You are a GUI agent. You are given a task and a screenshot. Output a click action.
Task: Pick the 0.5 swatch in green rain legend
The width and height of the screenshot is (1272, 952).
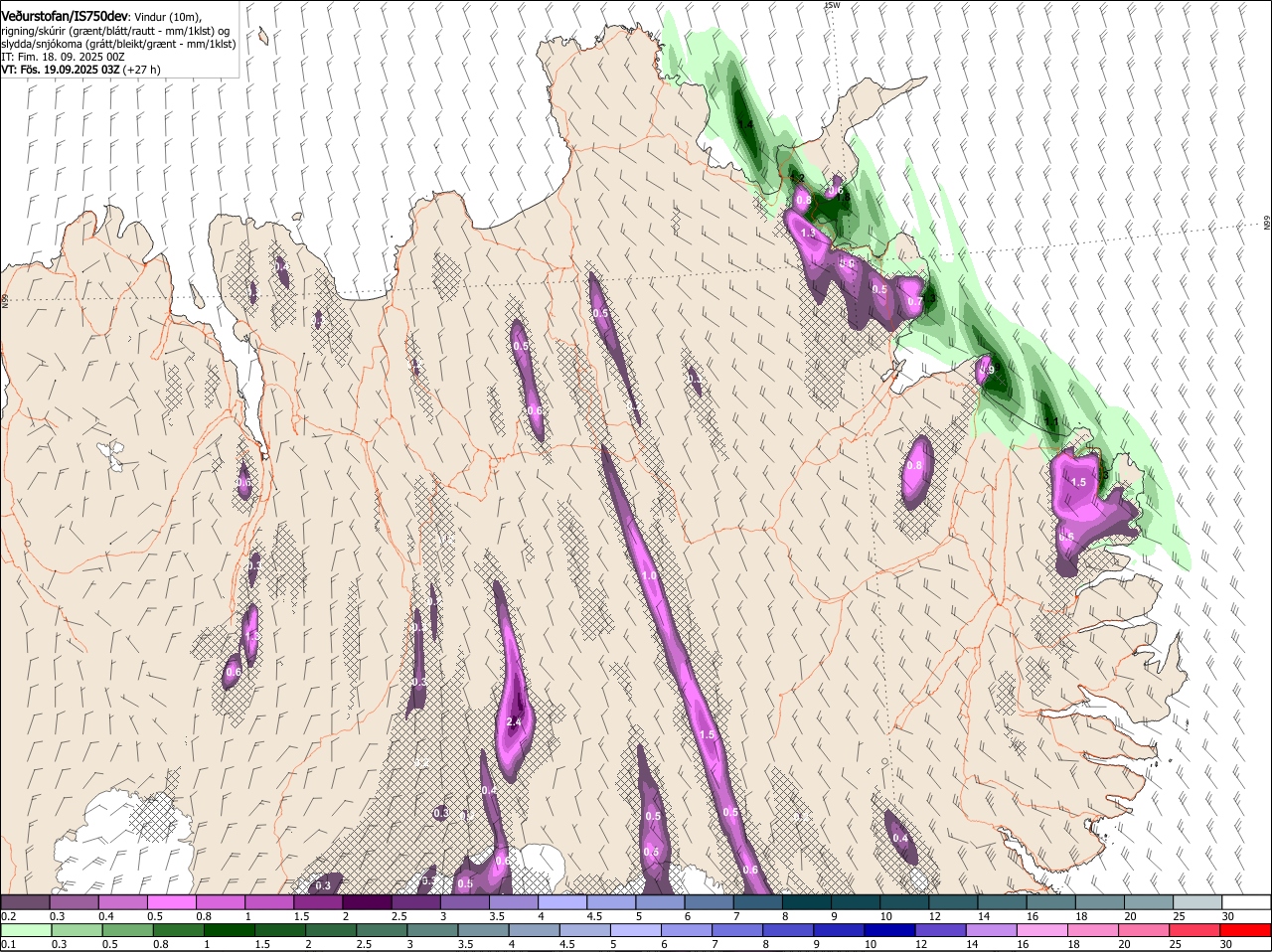coord(127,930)
